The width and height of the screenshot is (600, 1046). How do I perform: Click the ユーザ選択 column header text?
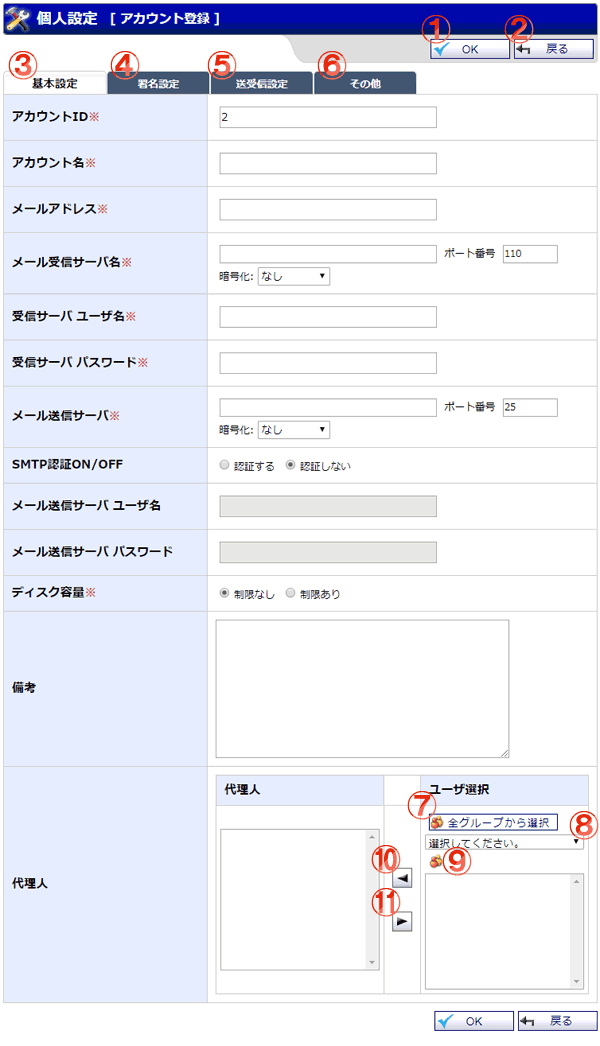click(x=459, y=790)
